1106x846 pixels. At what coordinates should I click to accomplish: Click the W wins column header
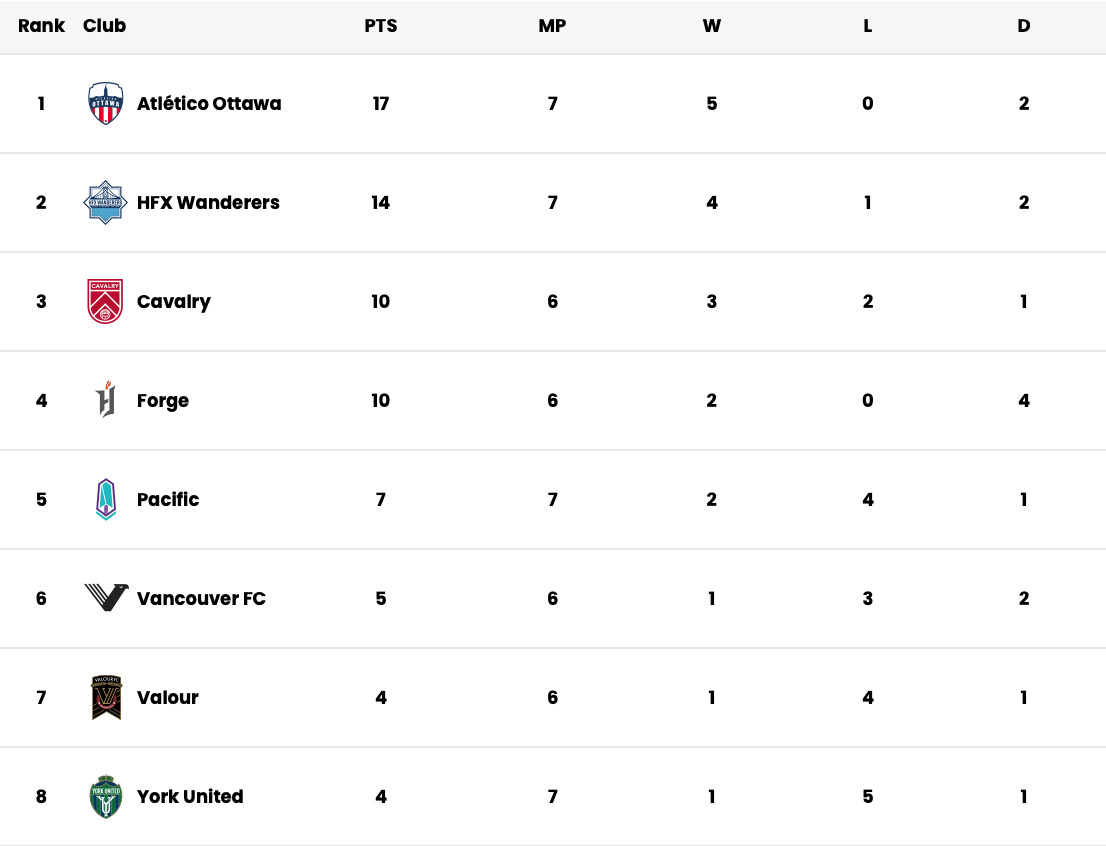pos(712,26)
